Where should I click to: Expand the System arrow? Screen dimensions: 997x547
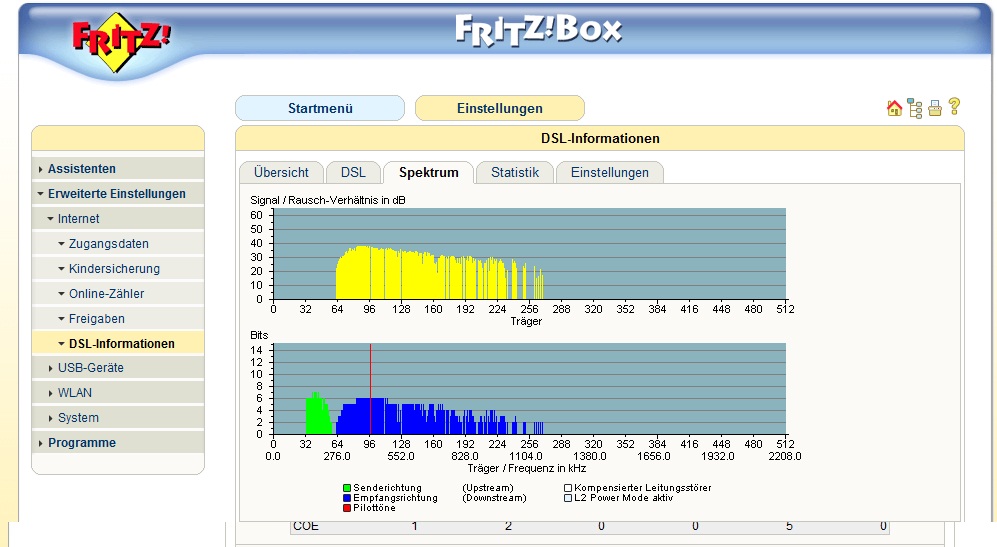(x=50, y=418)
